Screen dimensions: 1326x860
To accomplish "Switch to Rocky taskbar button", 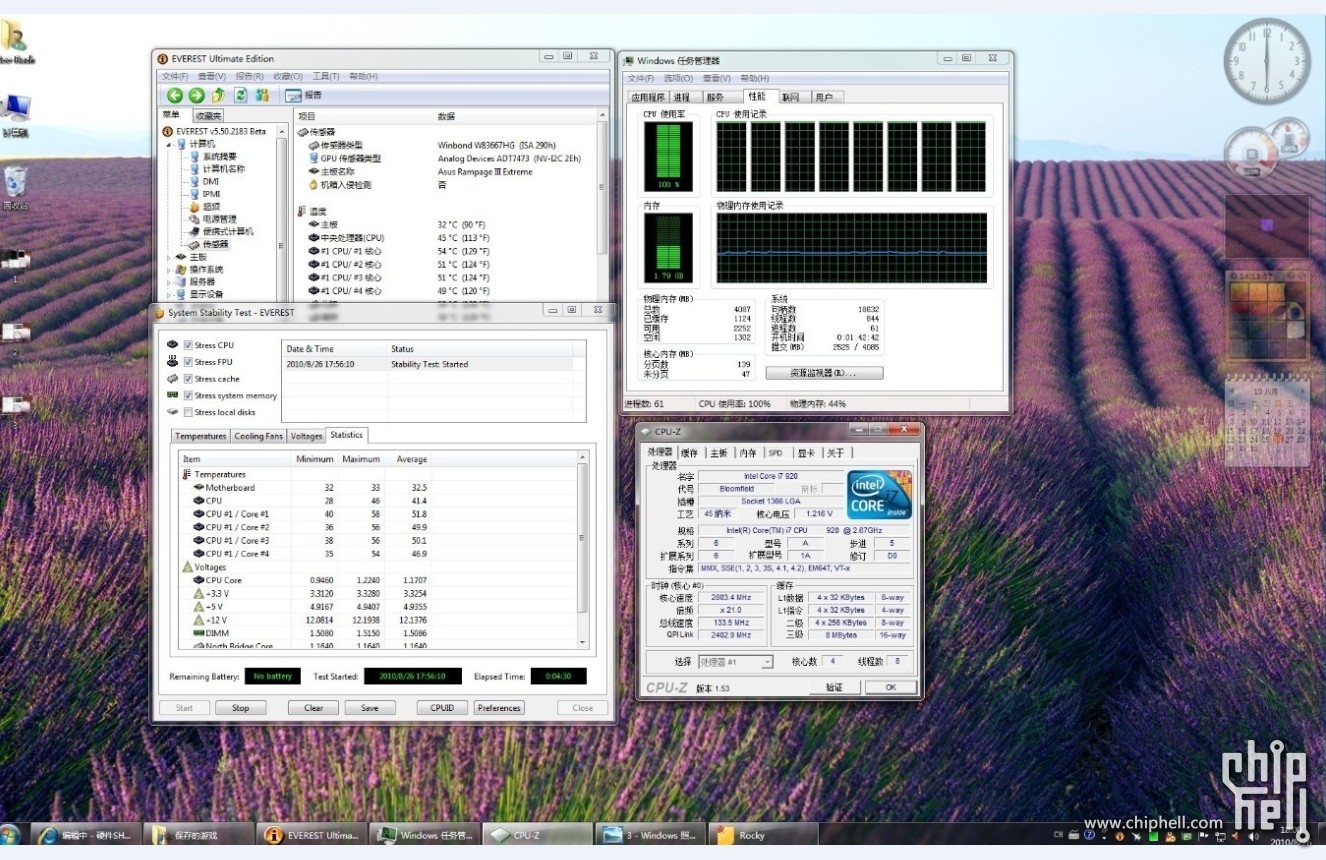I will (x=763, y=835).
